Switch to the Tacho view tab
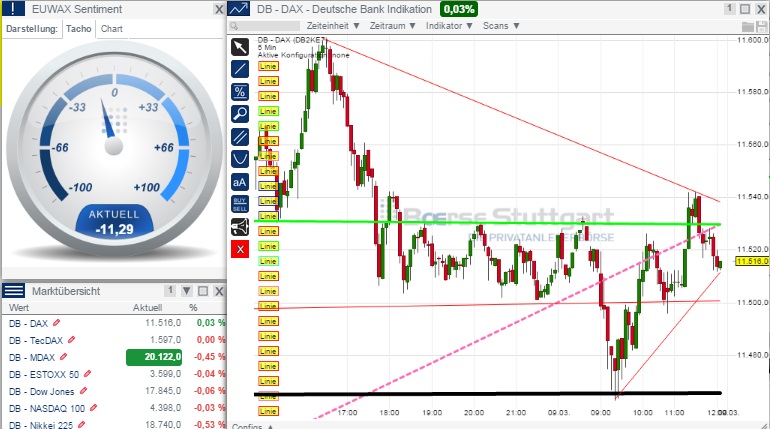The image size is (770, 429). point(79,28)
